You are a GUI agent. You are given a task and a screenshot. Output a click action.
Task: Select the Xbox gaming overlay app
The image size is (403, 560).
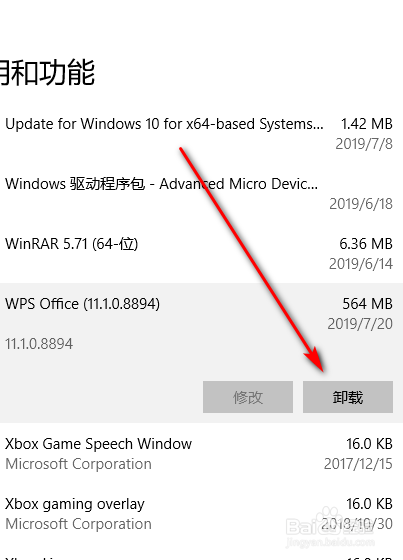click(x=199, y=513)
